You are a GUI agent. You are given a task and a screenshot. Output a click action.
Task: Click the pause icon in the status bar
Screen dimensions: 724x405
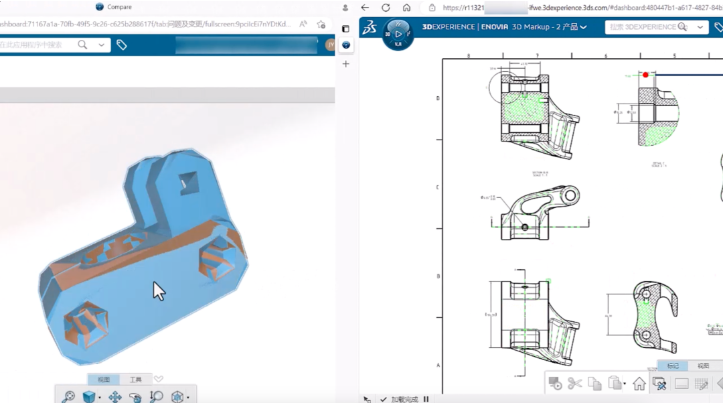pos(426,399)
